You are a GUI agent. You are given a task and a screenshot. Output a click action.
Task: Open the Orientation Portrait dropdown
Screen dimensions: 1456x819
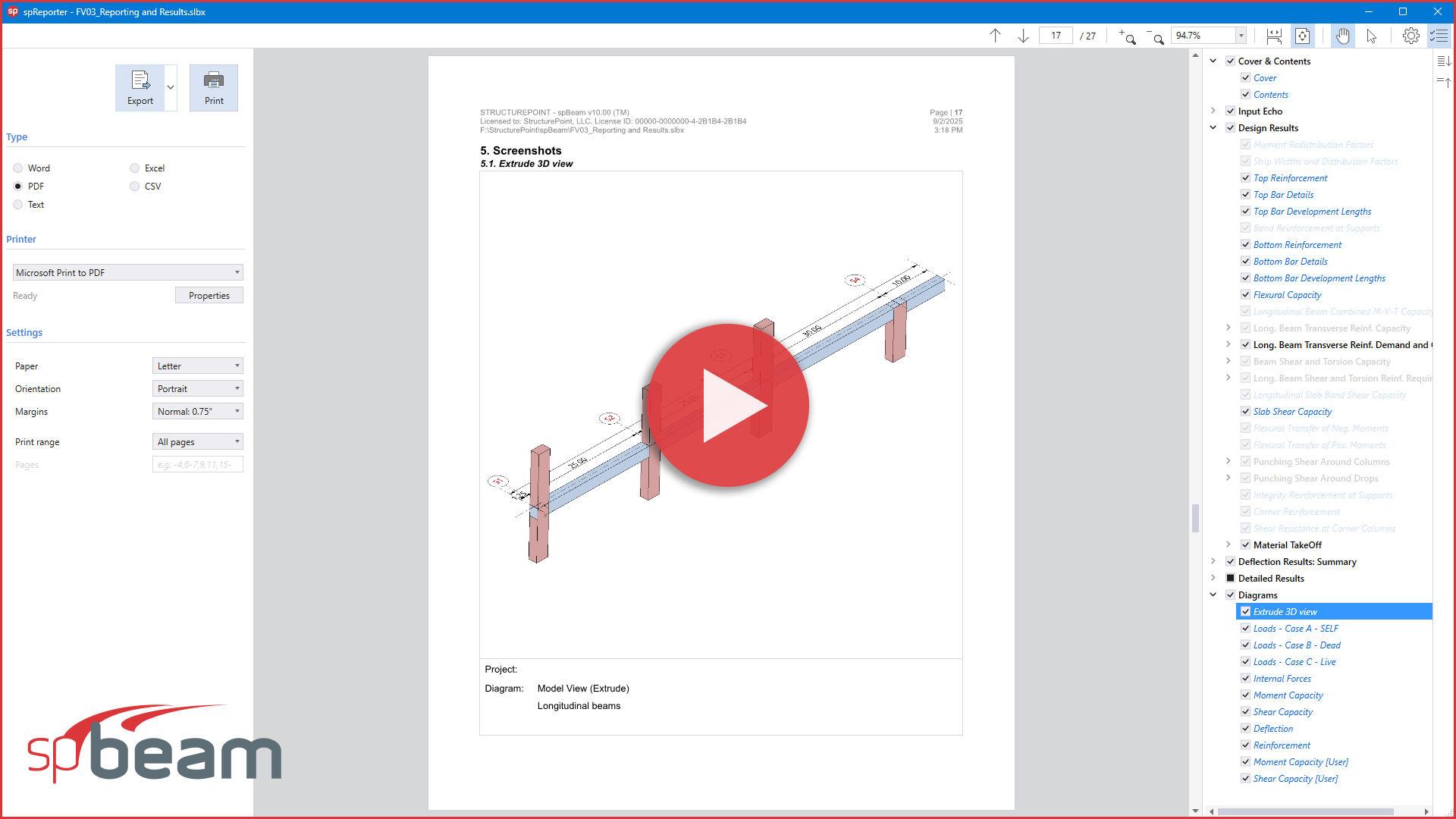click(x=197, y=388)
